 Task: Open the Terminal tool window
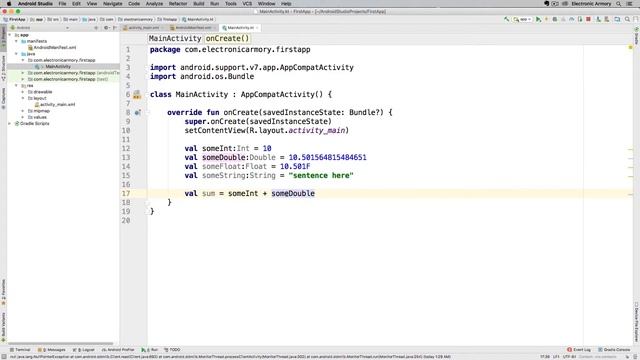20,350
